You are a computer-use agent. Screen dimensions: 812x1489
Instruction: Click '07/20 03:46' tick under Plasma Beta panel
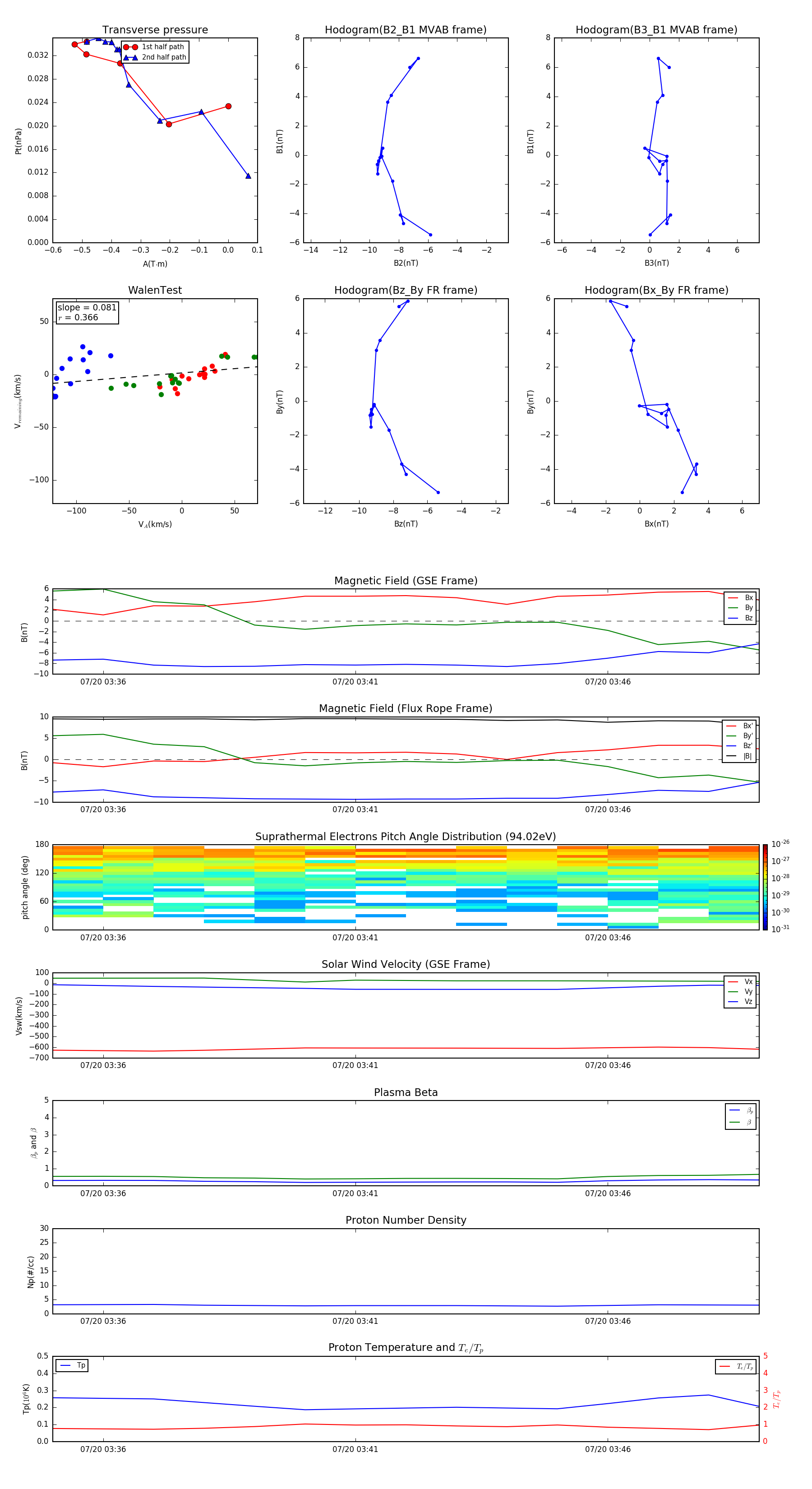pos(607,1193)
